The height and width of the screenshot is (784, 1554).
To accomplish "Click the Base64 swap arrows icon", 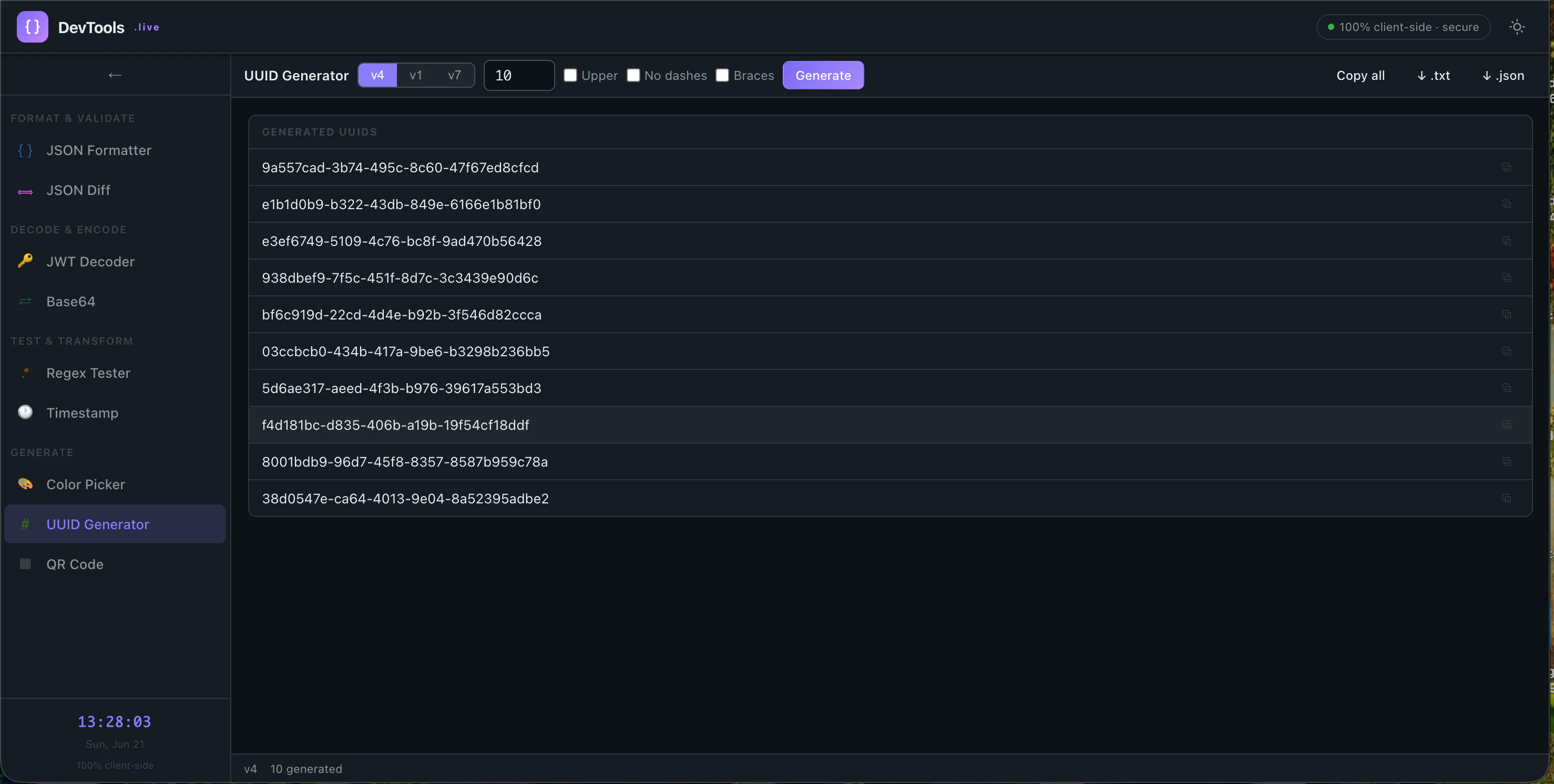I will point(25,301).
